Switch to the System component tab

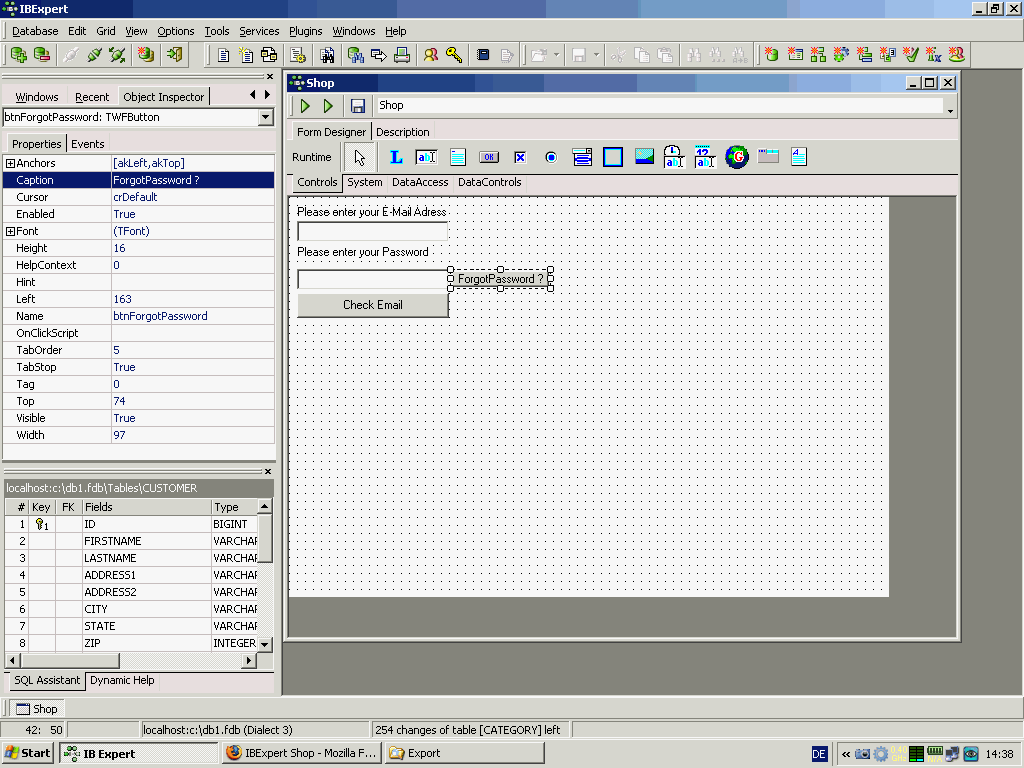[364, 182]
